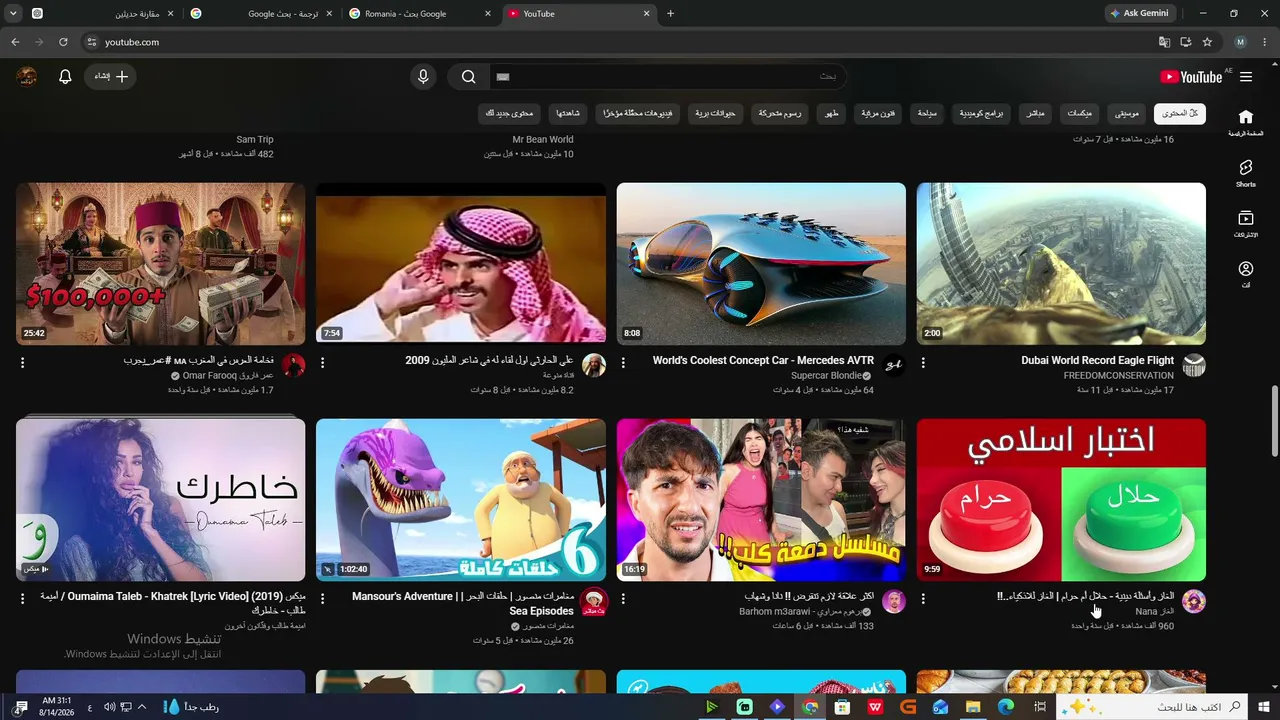Image resolution: width=1280 pixels, height=720 pixels.
Task: Open the Barhom m3arawi channel avatar
Action: click(x=894, y=601)
